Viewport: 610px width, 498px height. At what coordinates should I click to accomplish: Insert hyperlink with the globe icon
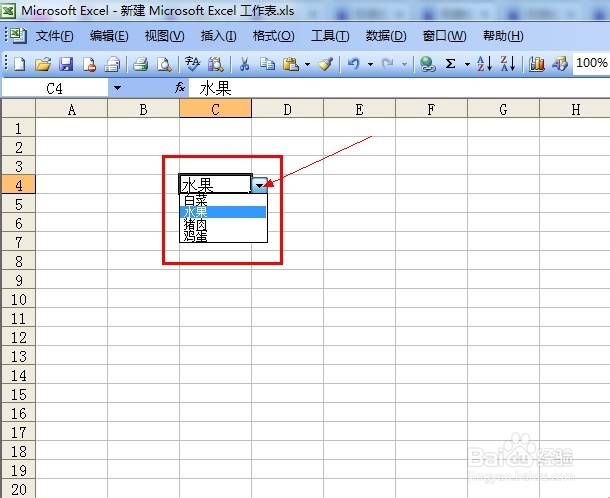pos(427,64)
